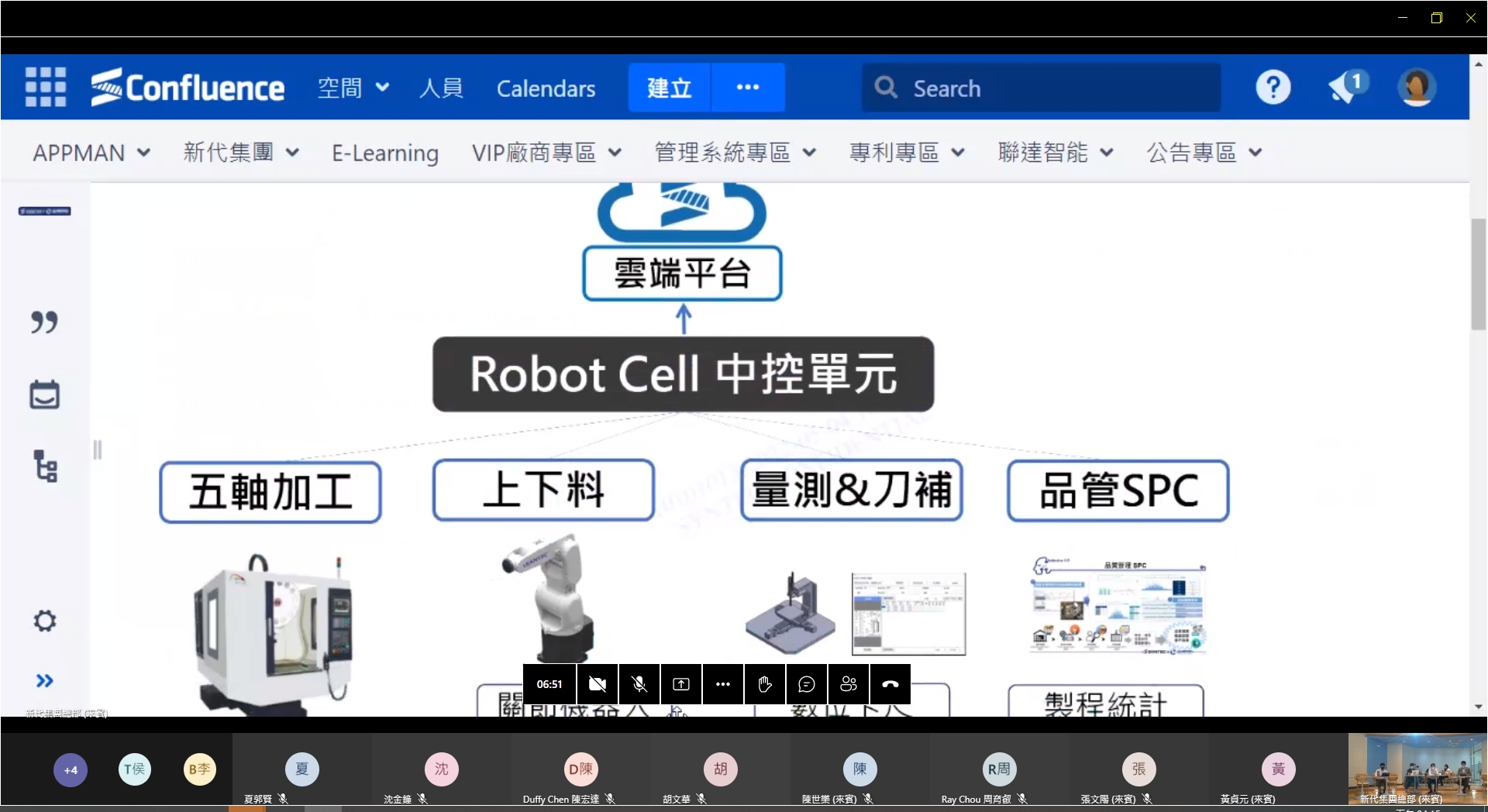Toggle the camera in meeting toolbar
The image size is (1488, 812).
pyautogui.click(x=597, y=684)
